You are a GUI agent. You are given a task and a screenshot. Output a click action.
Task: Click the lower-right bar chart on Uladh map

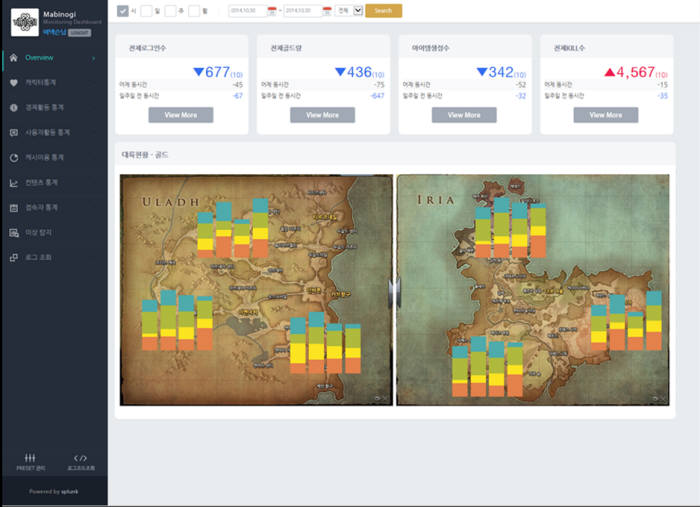pyautogui.click(x=325, y=343)
